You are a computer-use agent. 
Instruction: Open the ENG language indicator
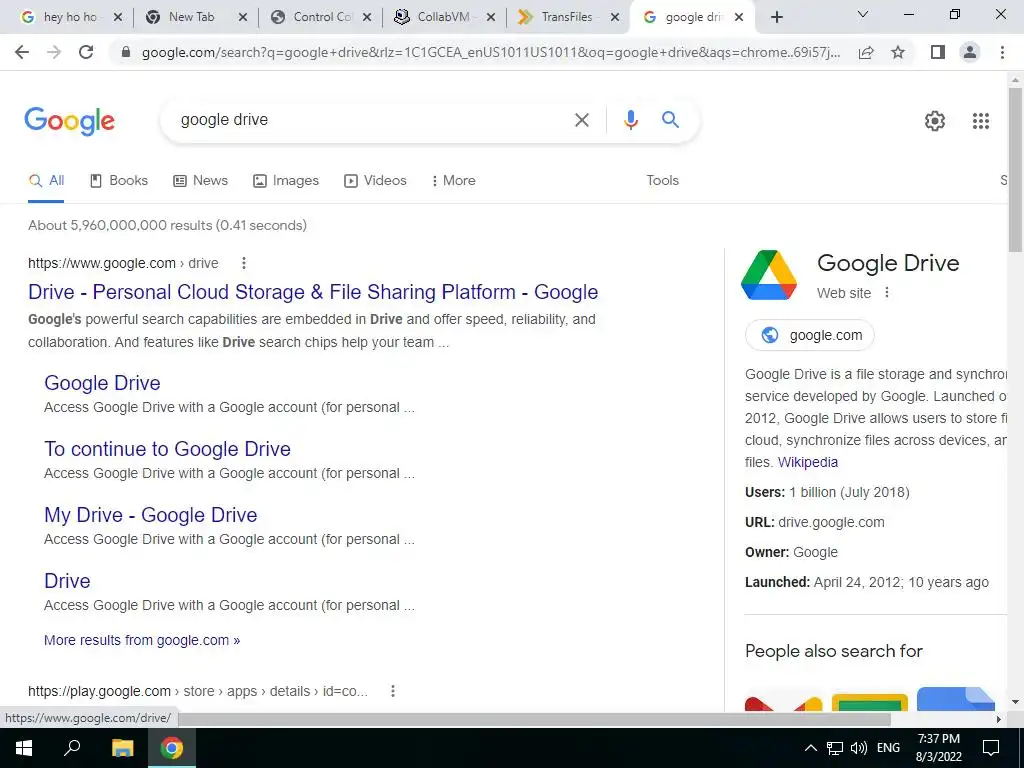point(888,748)
